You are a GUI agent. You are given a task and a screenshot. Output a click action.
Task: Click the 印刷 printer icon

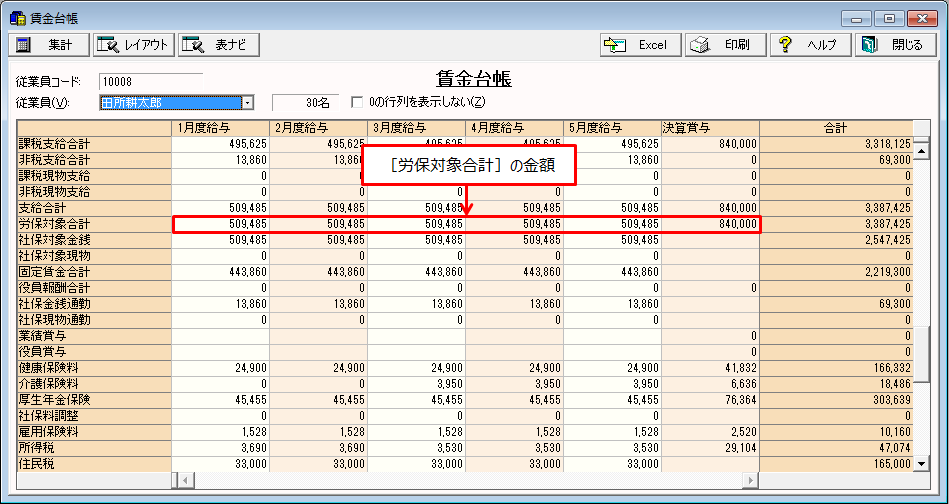[702, 45]
